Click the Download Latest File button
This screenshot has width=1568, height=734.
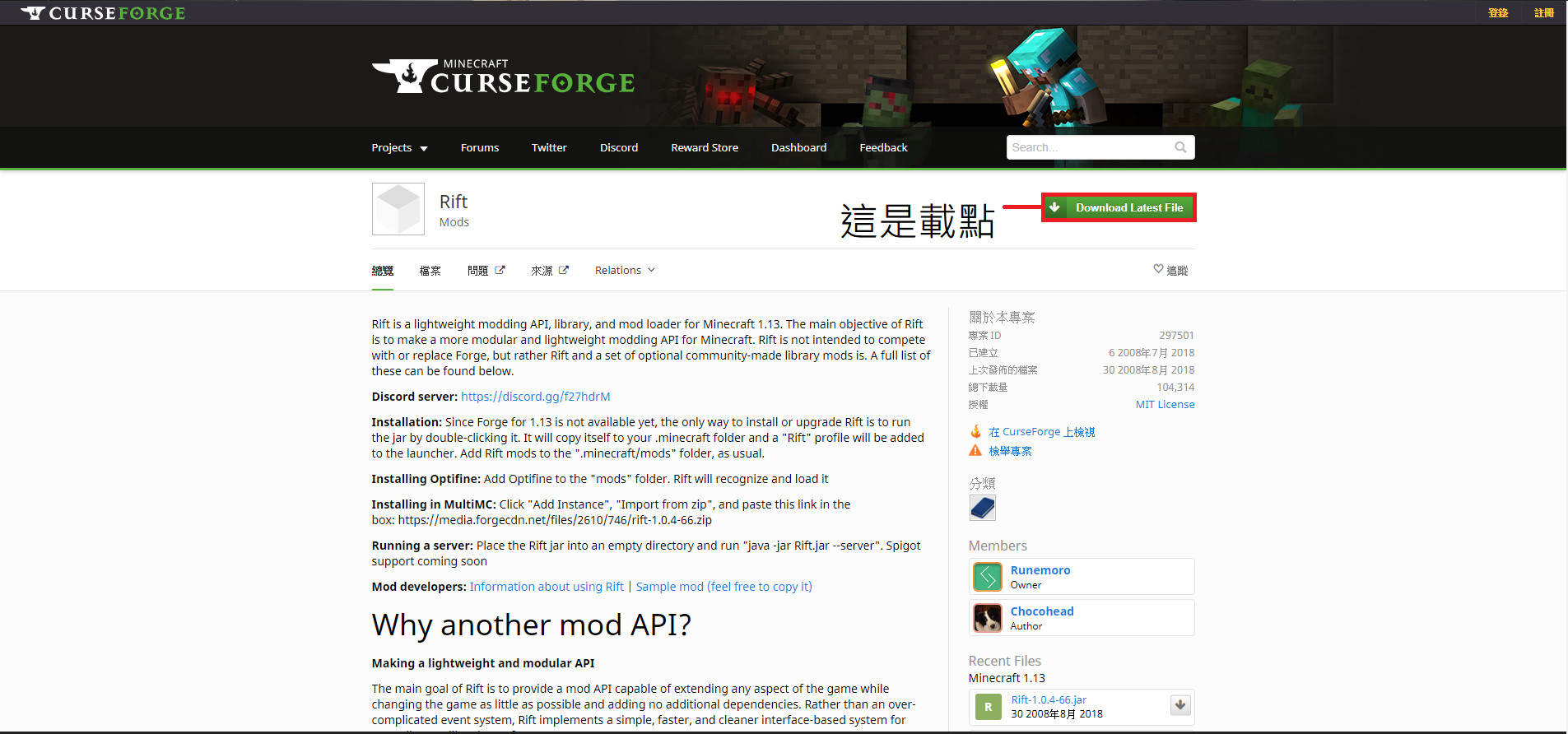tap(1119, 207)
